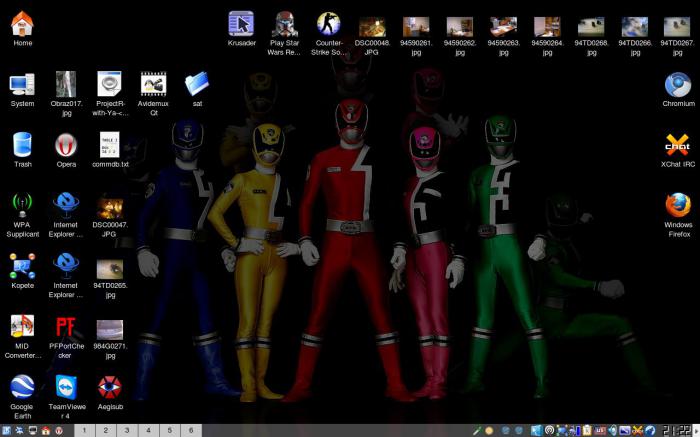Open the sat folder
The height and width of the screenshot is (437, 700).
(x=197, y=89)
